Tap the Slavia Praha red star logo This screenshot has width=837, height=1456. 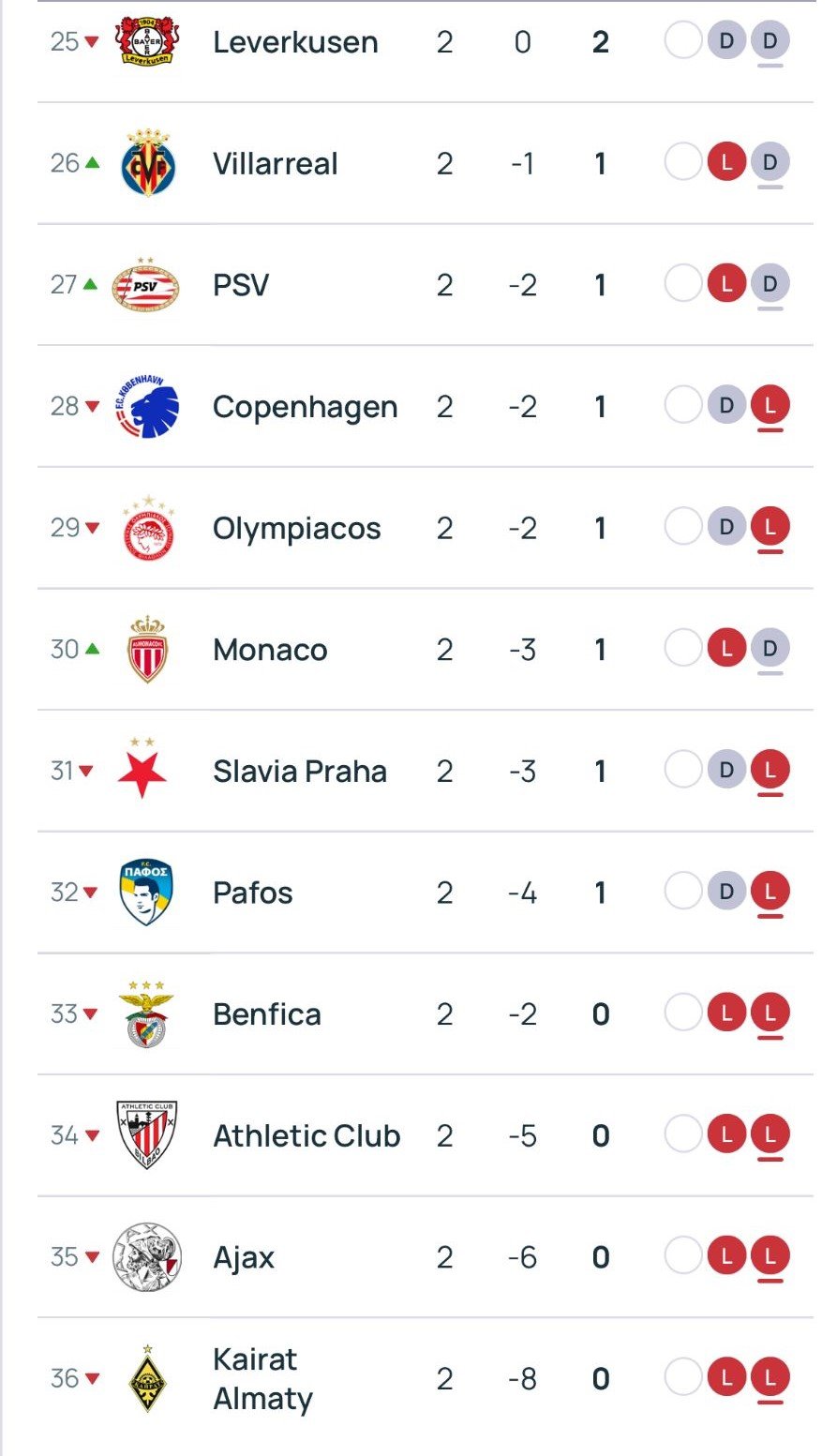pos(142,770)
